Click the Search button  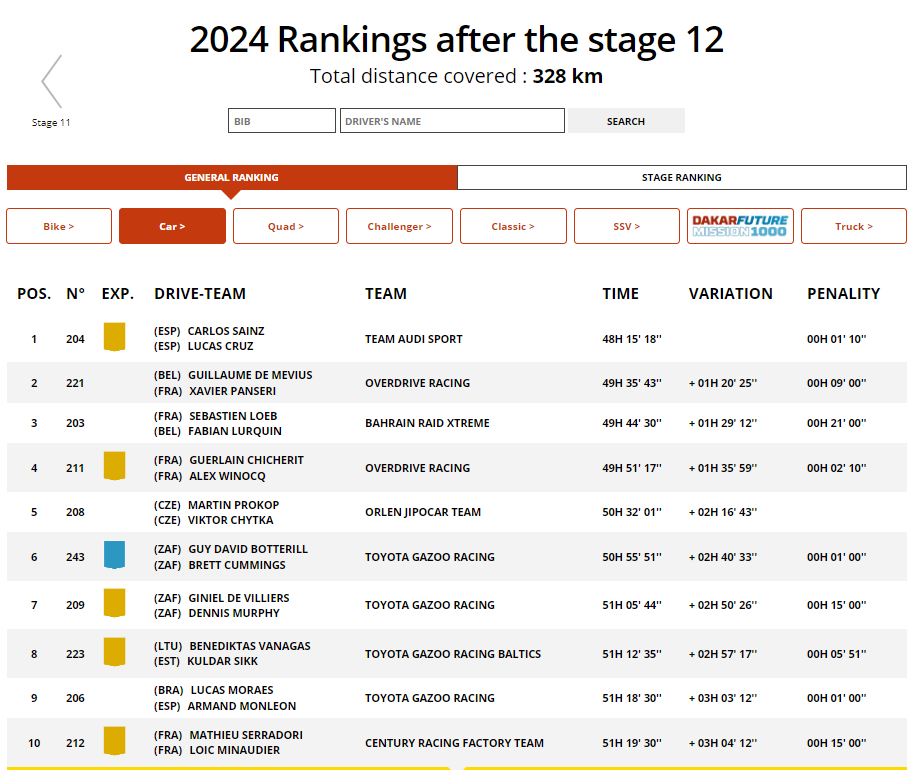626,121
